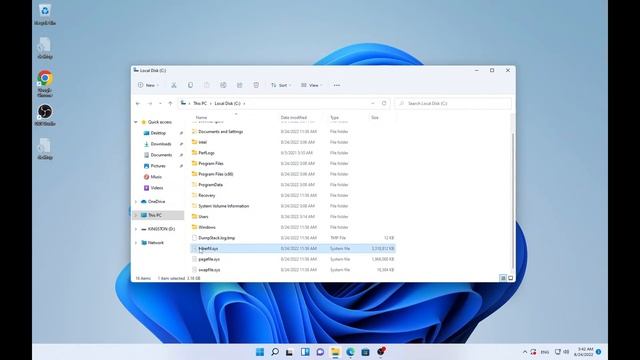Open taskbar Search magnifier
The height and width of the screenshot is (360, 640).
click(275, 352)
